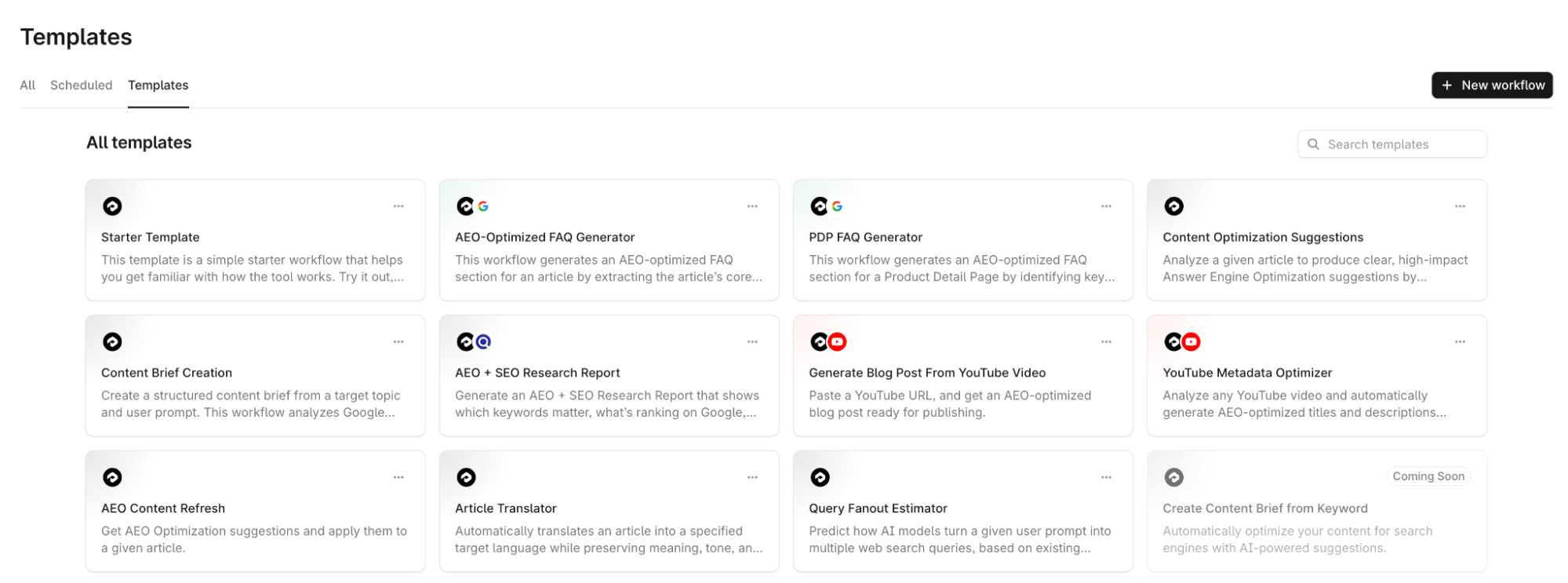Click the app icon on YouTube Metadata Optimizer card
1568x583 pixels.
[x=1173, y=341]
